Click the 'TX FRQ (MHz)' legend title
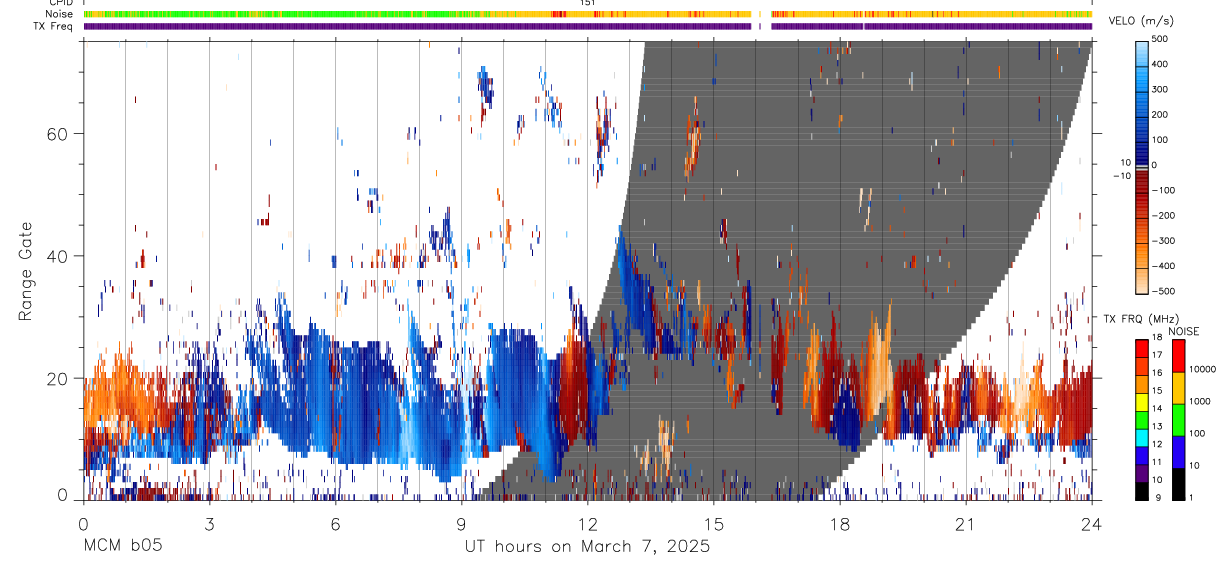The width and height of the screenshot is (1228, 567). pyautogui.click(x=1143, y=318)
